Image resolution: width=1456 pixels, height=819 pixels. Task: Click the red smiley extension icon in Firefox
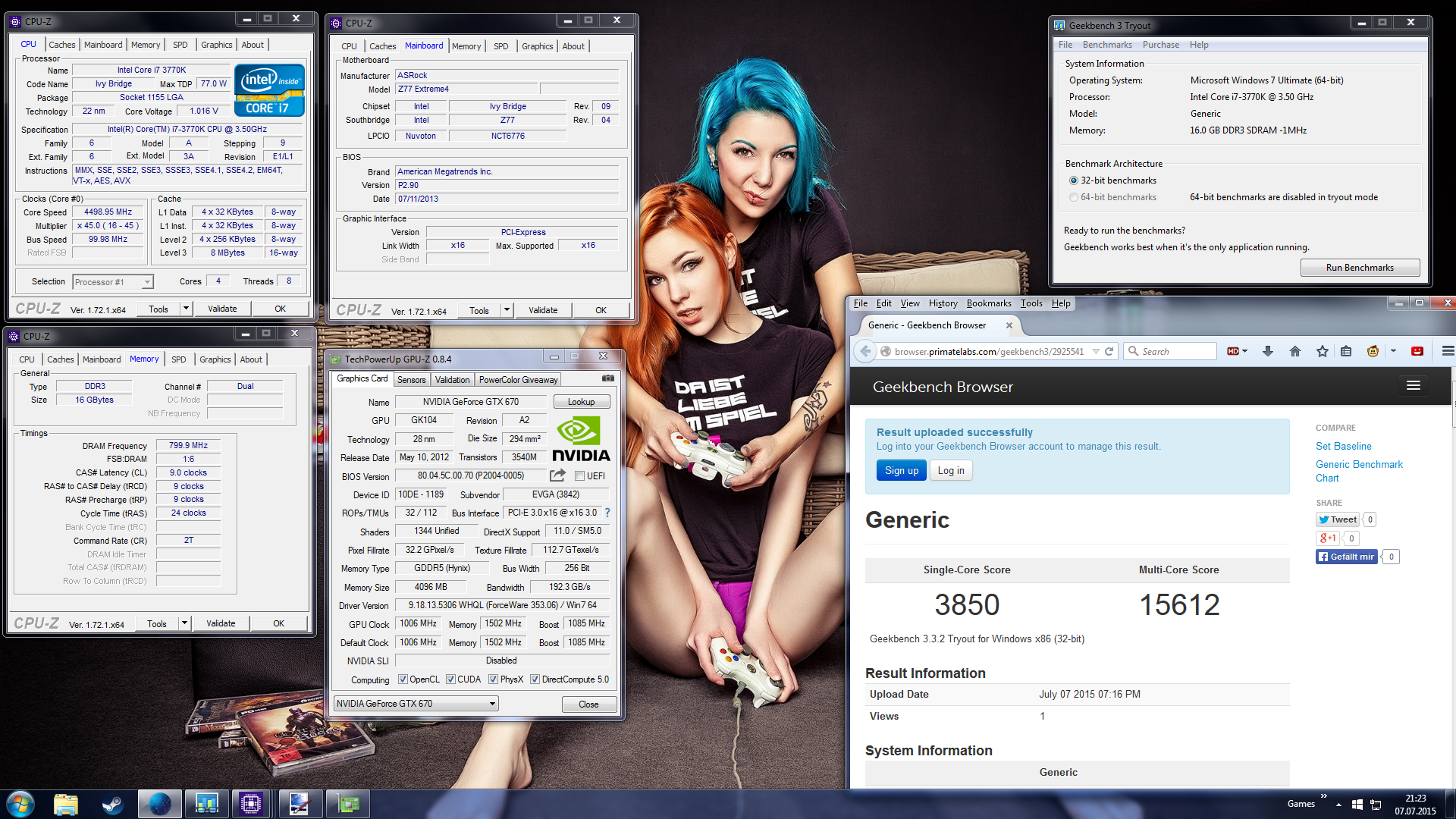click(x=1417, y=351)
